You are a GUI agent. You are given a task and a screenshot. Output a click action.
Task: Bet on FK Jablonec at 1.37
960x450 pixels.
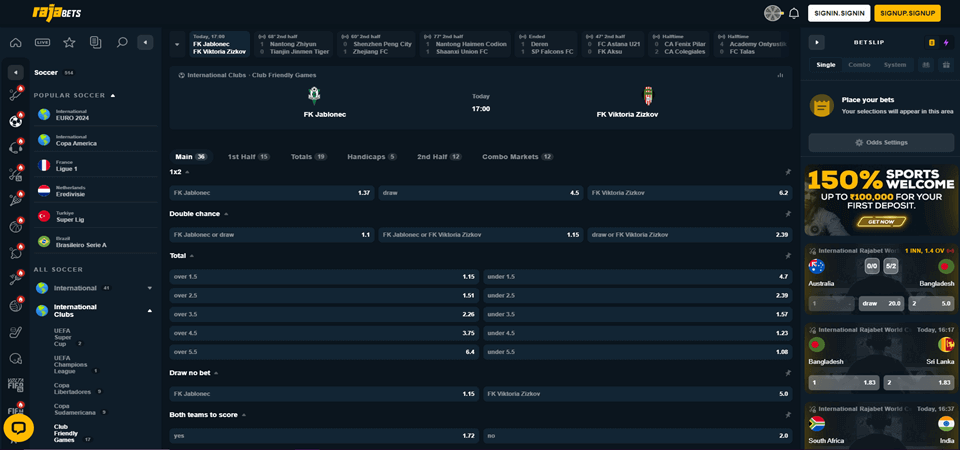pos(272,193)
